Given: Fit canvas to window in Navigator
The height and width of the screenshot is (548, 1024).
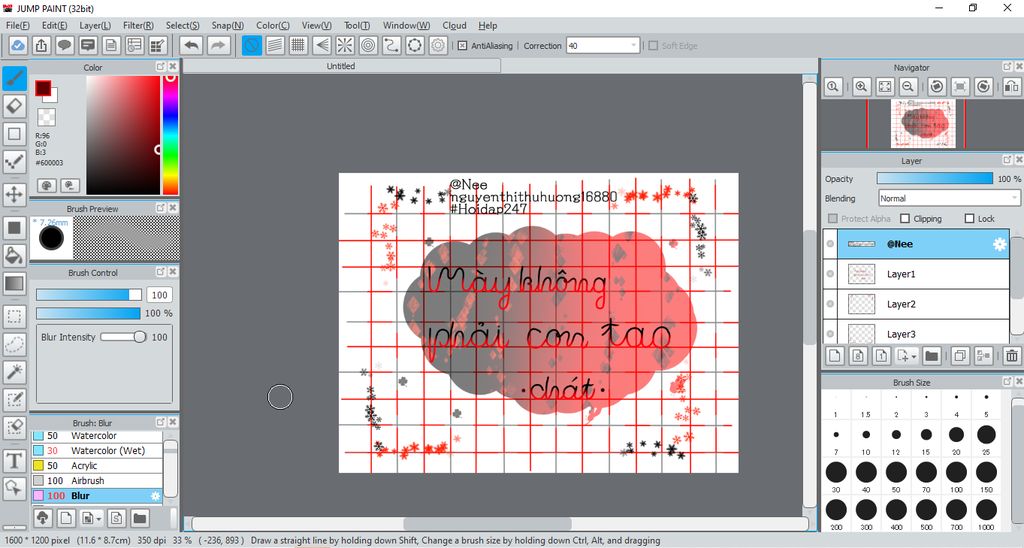Looking at the screenshot, I should (x=885, y=86).
